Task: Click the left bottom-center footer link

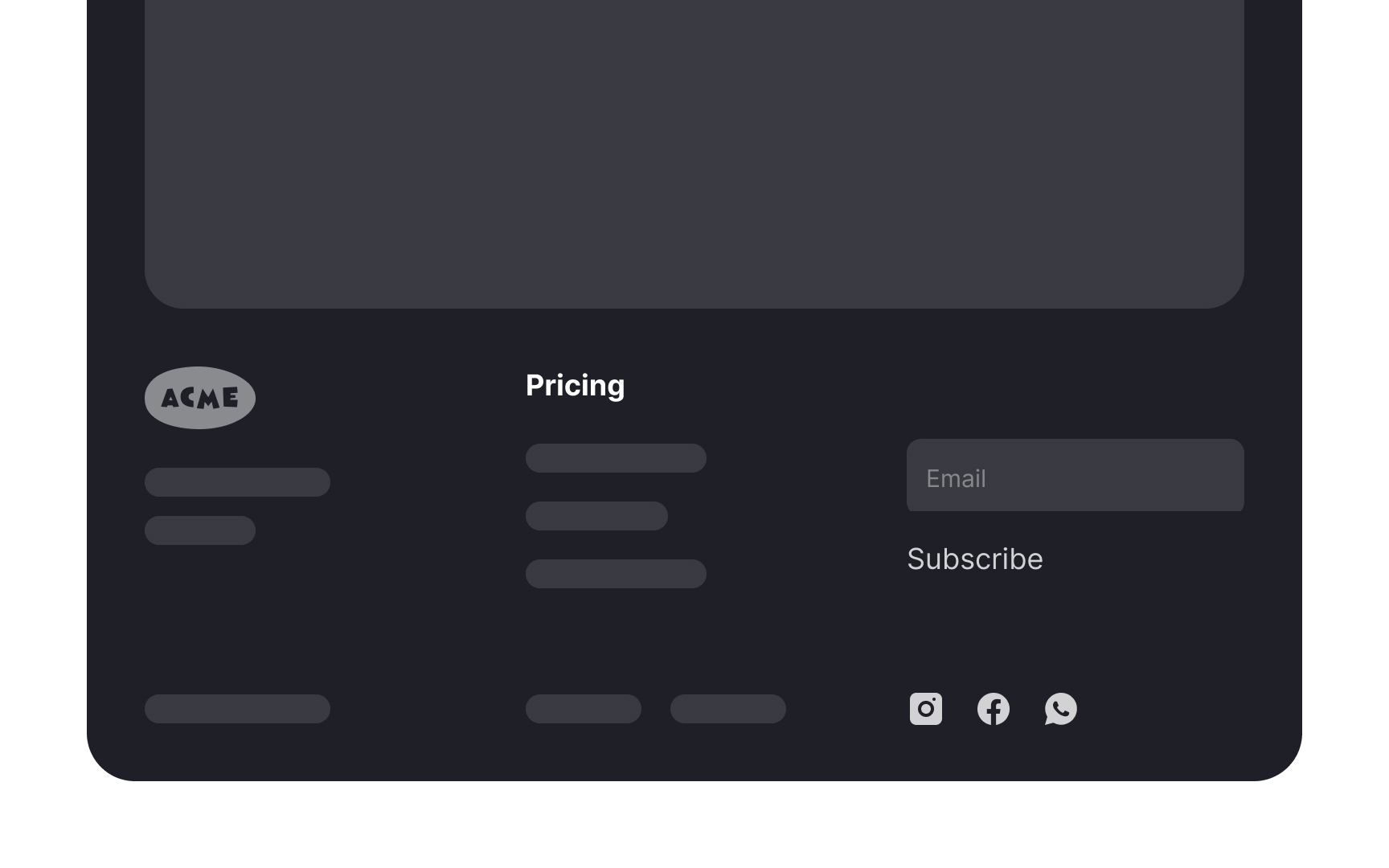Action: tap(583, 709)
